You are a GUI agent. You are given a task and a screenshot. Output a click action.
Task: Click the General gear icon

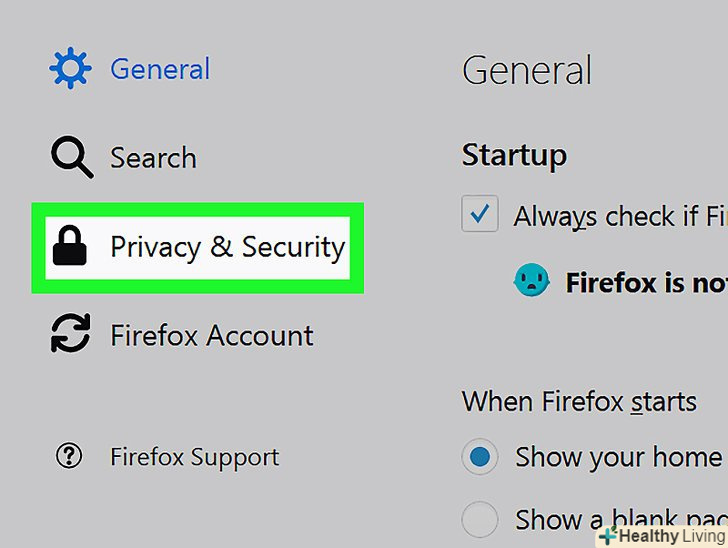[70, 69]
